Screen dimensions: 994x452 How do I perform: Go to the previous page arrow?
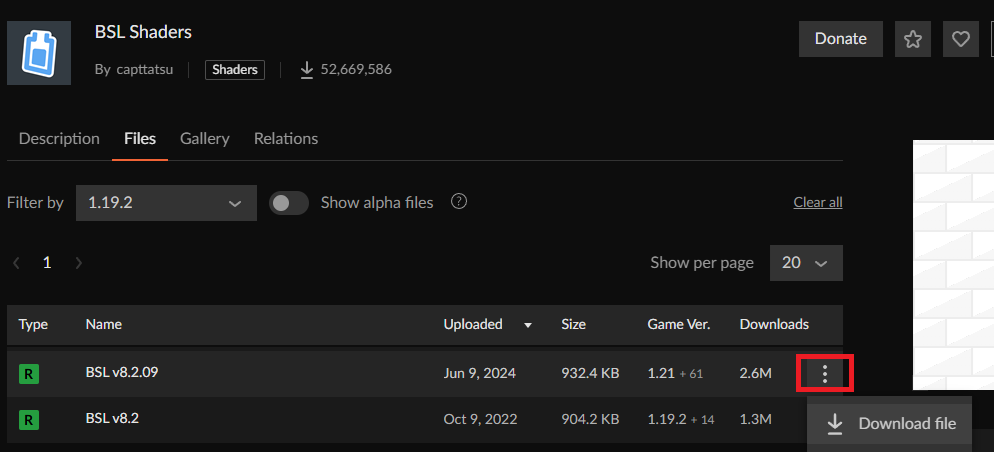pyautogui.click(x=16, y=263)
